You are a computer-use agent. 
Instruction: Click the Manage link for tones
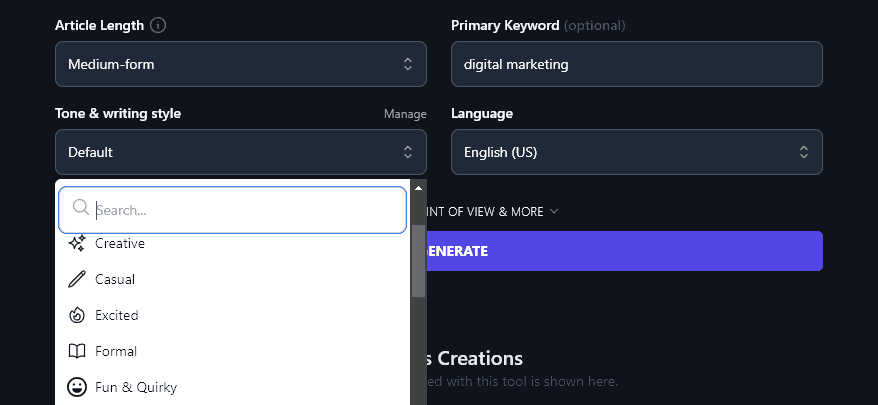pyautogui.click(x=405, y=114)
